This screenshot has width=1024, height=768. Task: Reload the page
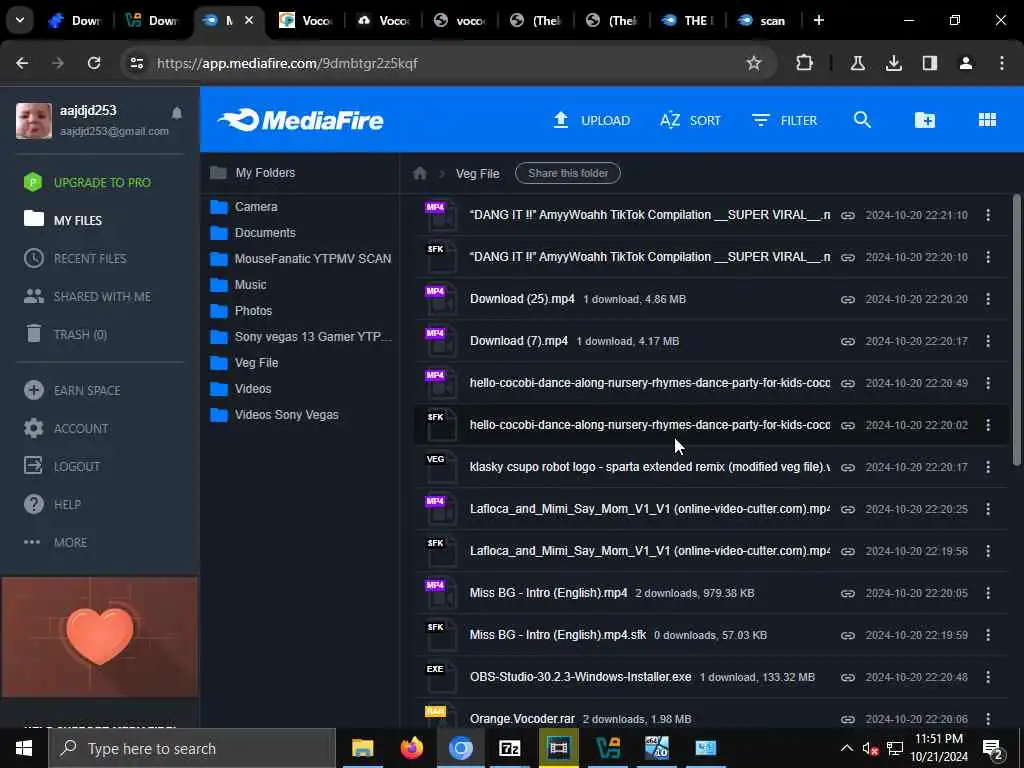(x=94, y=63)
